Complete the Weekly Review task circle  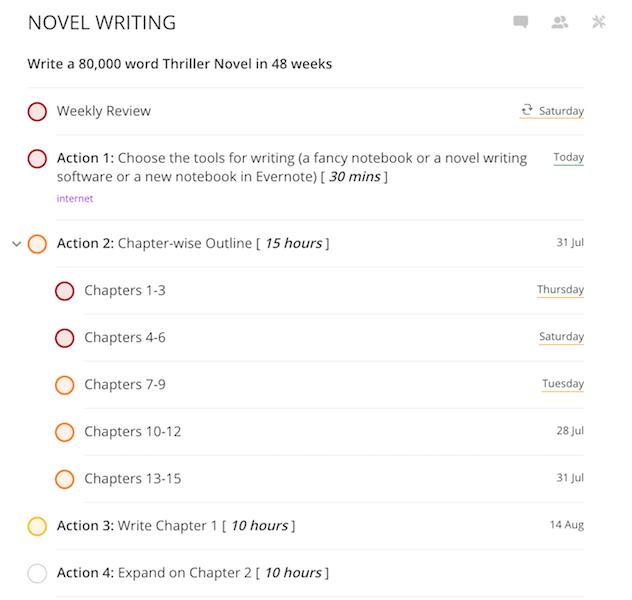pos(37,112)
